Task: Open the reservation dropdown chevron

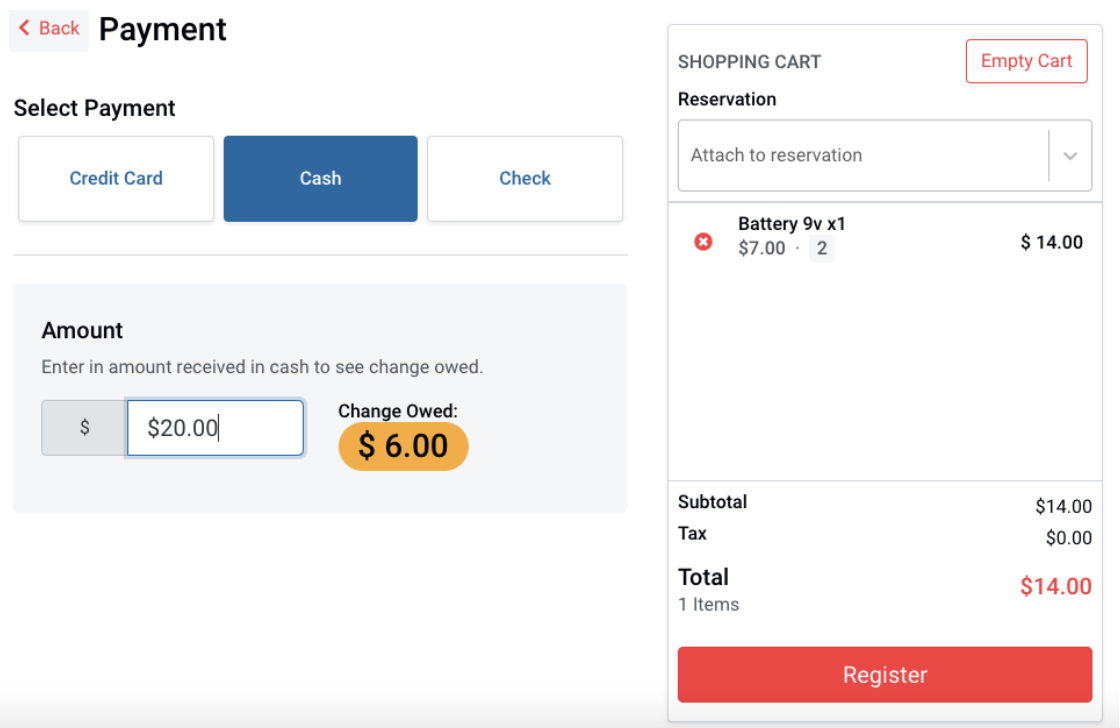Action: 1069,156
